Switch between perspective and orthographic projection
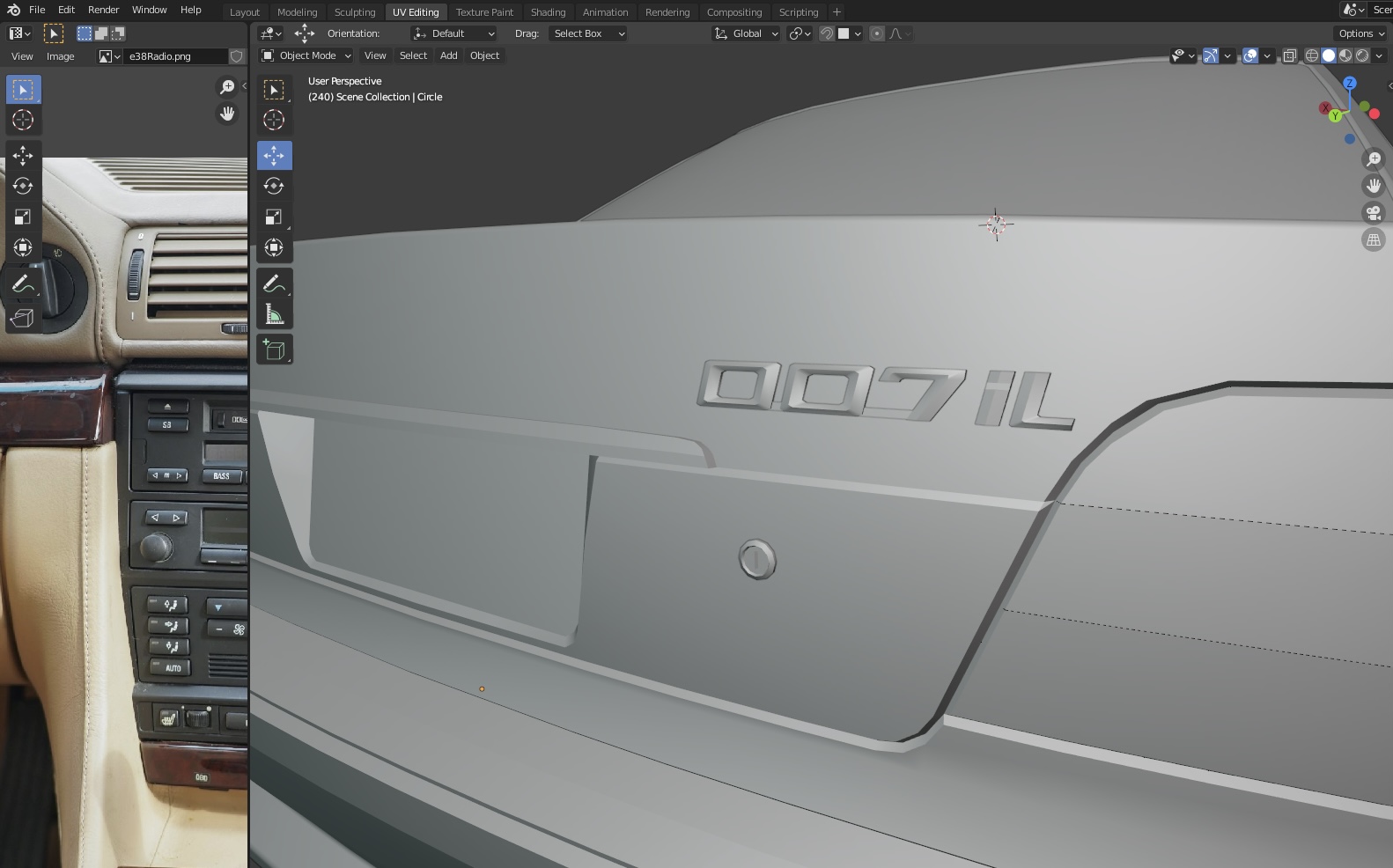The image size is (1393, 868). click(1374, 239)
